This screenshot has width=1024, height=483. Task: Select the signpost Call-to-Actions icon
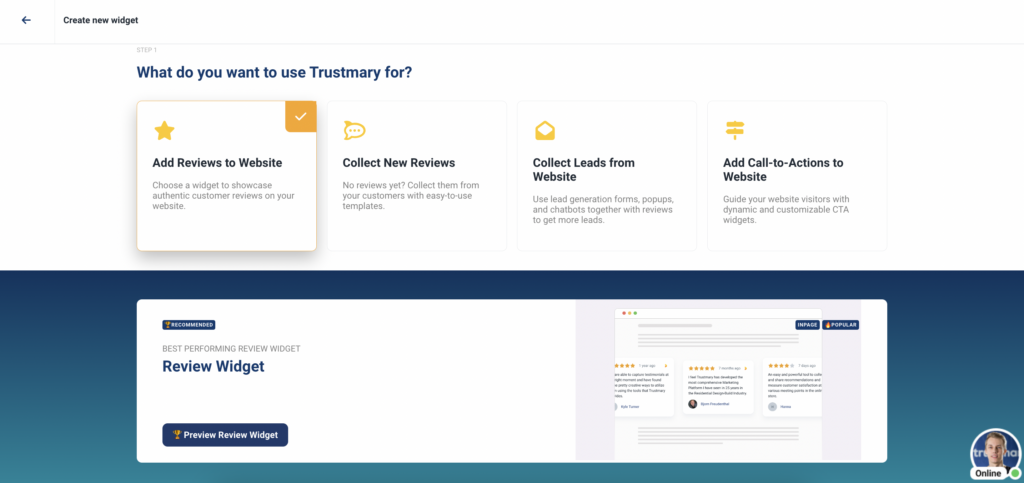pyautogui.click(x=735, y=131)
